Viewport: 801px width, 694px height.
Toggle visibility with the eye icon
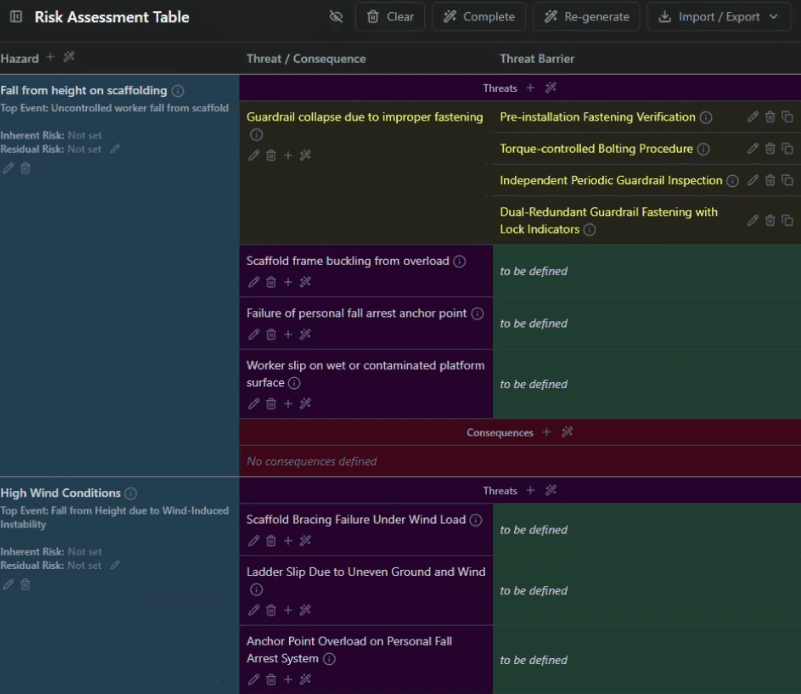pyautogui.click(x=336, y=17)
